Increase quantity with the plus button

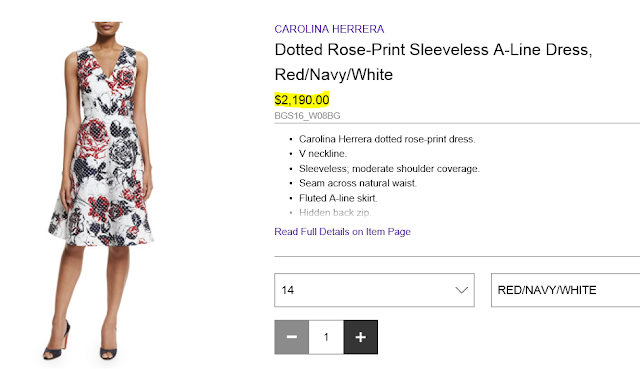tap(361, 337)
